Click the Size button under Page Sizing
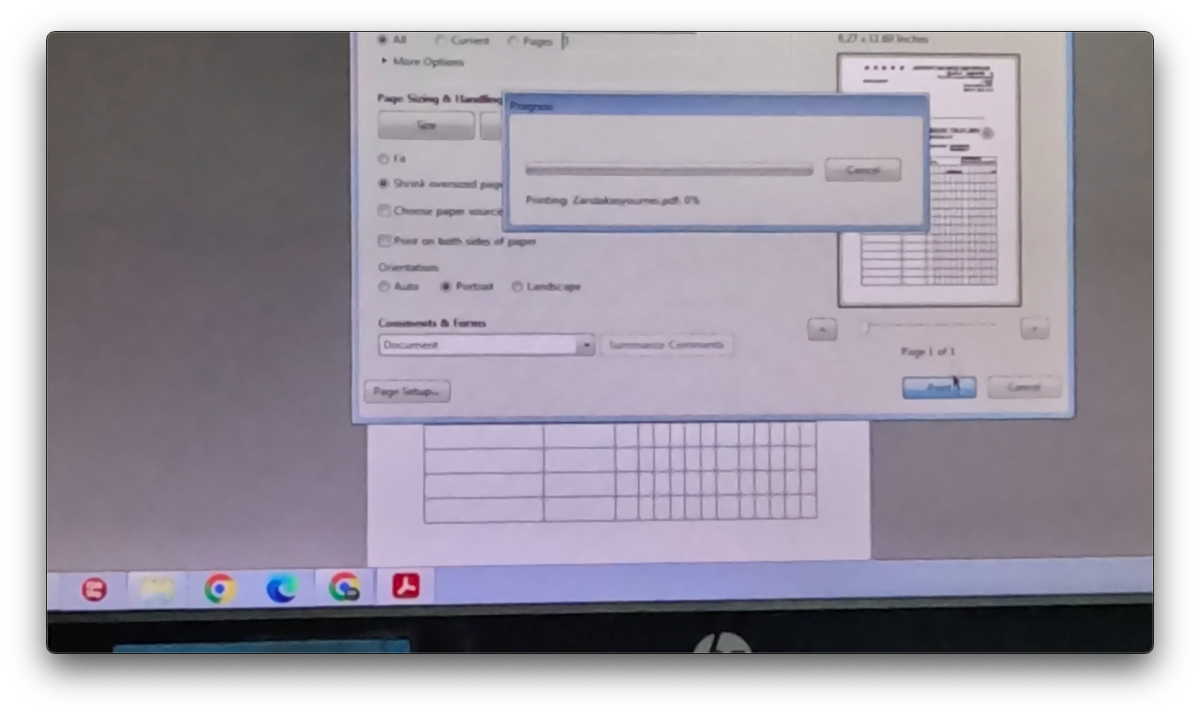1200x715 pixels. point(426,126)
